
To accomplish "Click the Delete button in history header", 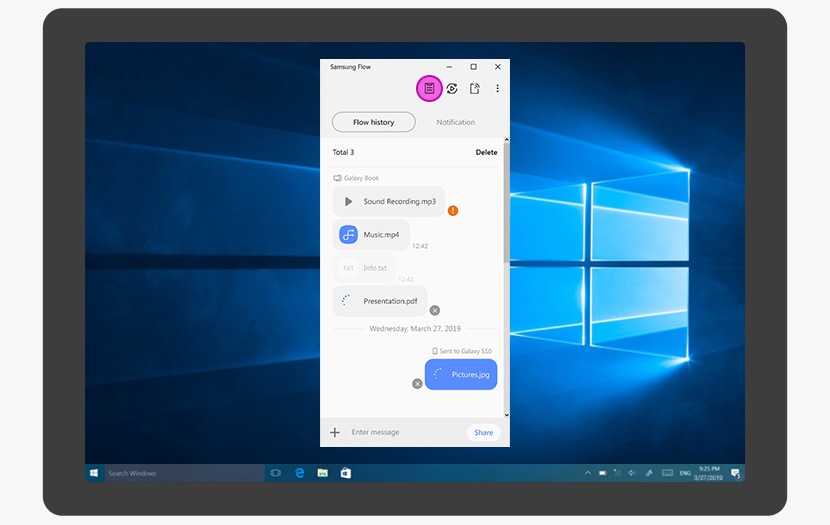I will [x=486, y=153].
